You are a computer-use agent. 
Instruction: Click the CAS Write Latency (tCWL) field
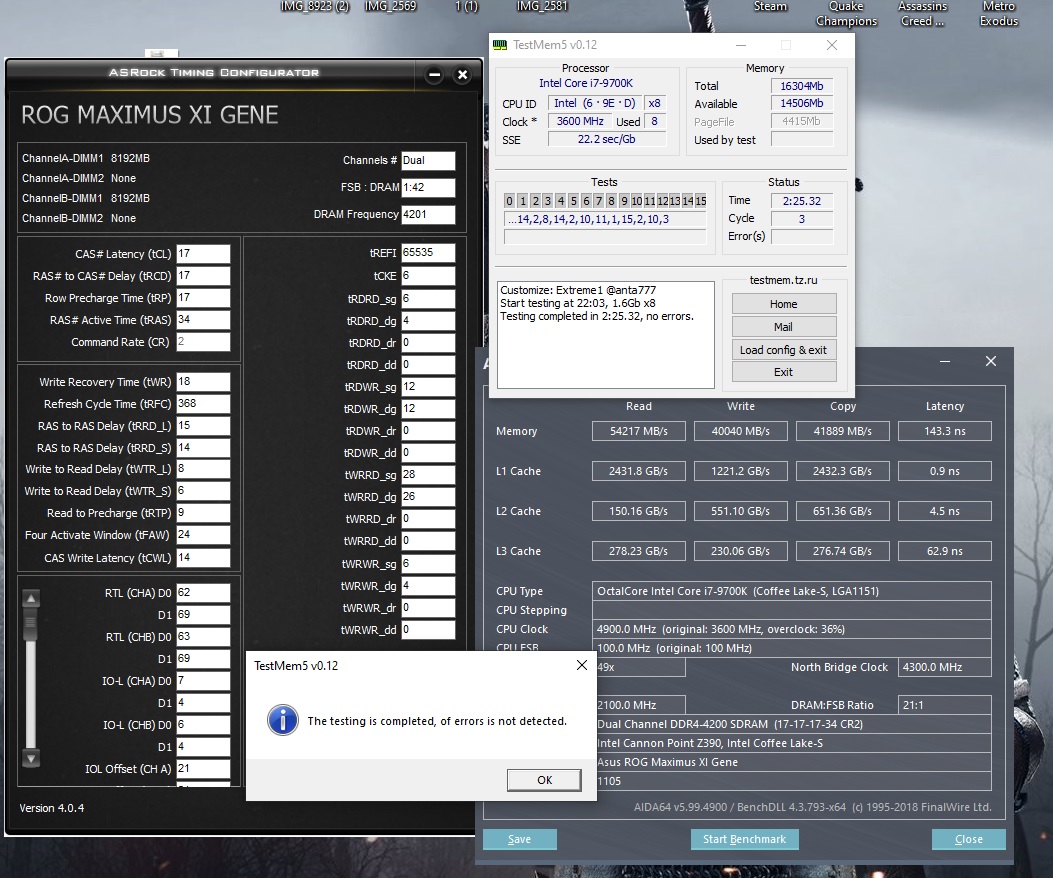[203, 558]
